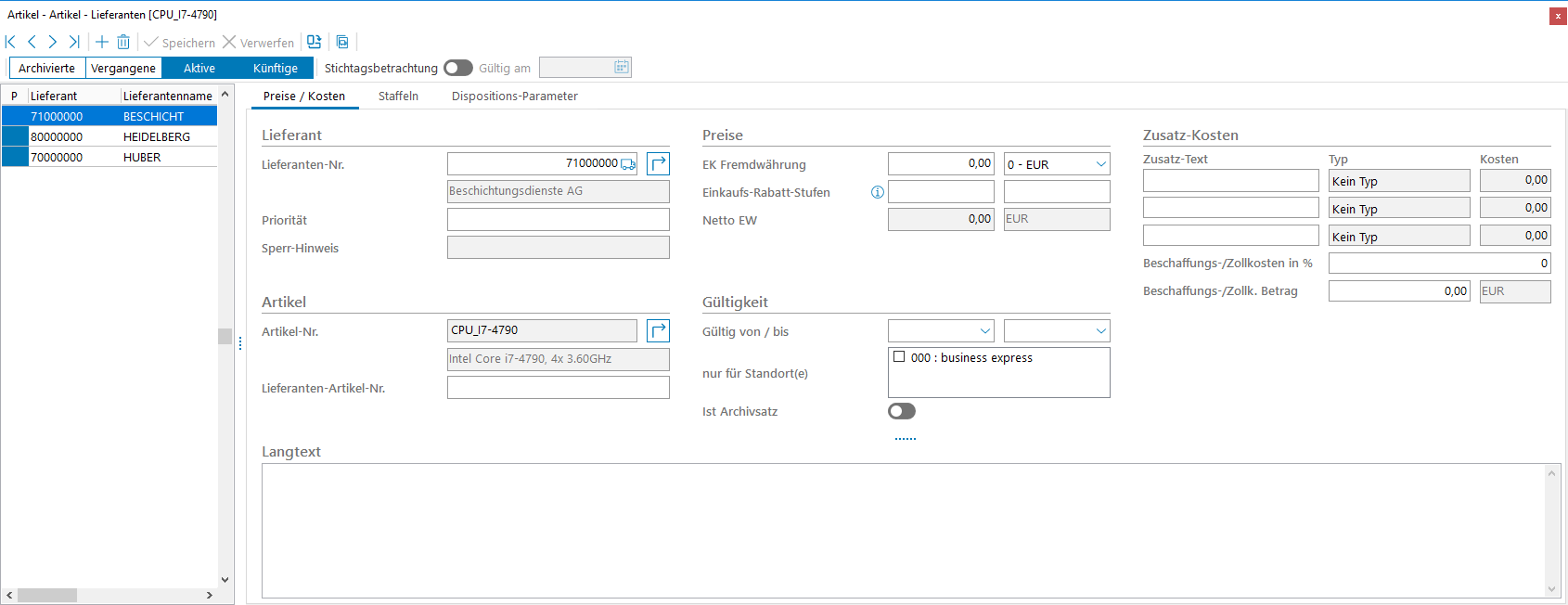Click the trash can delete icon
The width and height of the screenshot is (1568, 605).
pyautogui.click(x=123, y=42)
